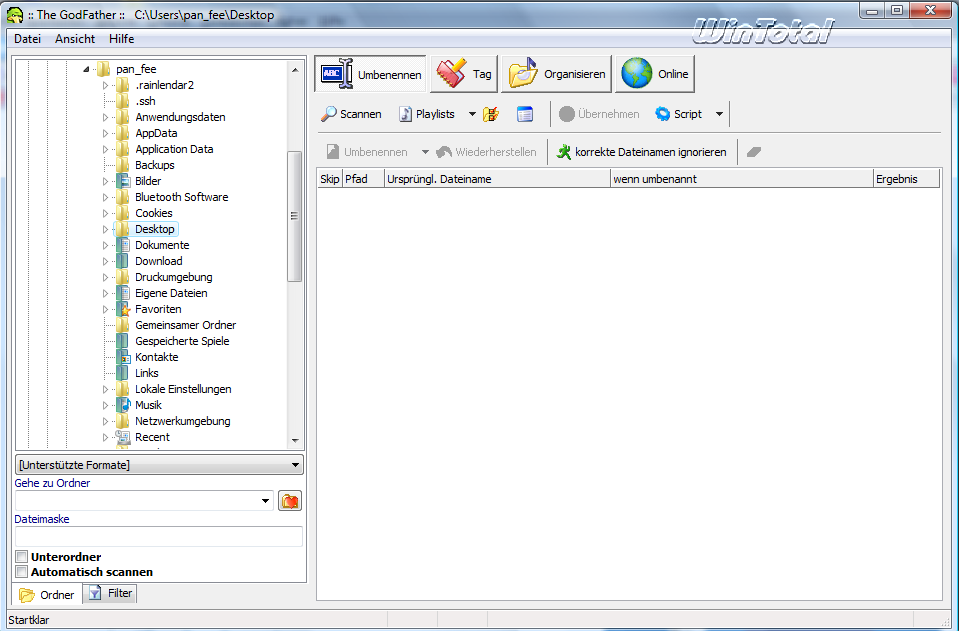Enable the Unterordner checkbox
This screenshot has width=959, height=631.
point(22,557)
